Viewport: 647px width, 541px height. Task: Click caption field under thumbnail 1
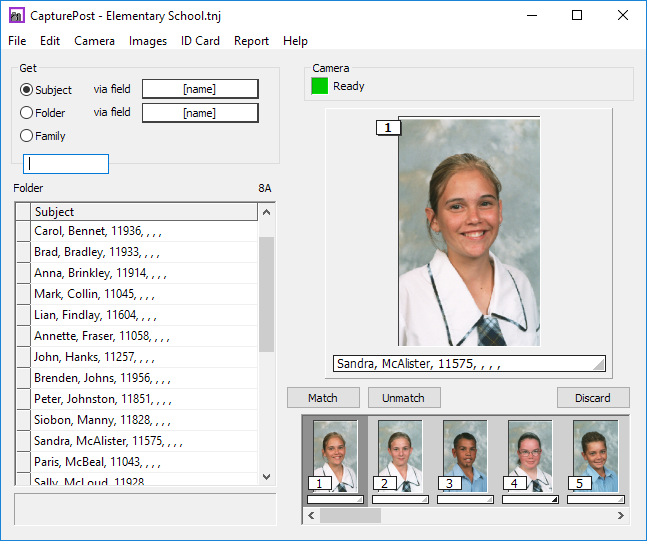point(335,500)
